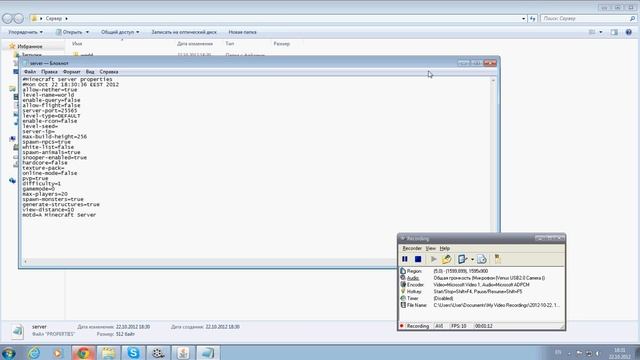
Task: Open view options dropdown arrow in Explorer
Action: point(601,32)
